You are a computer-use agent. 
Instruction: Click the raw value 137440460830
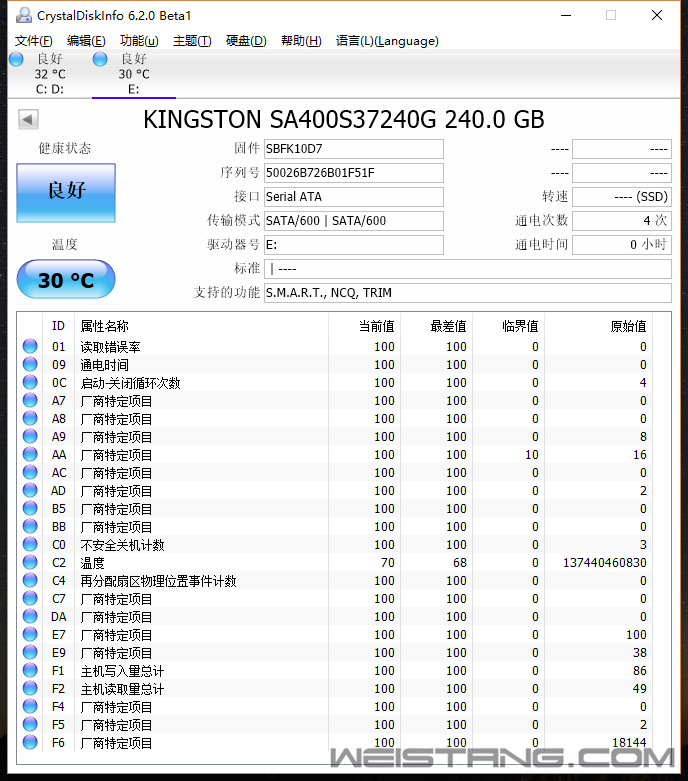(x=605, y=562)
